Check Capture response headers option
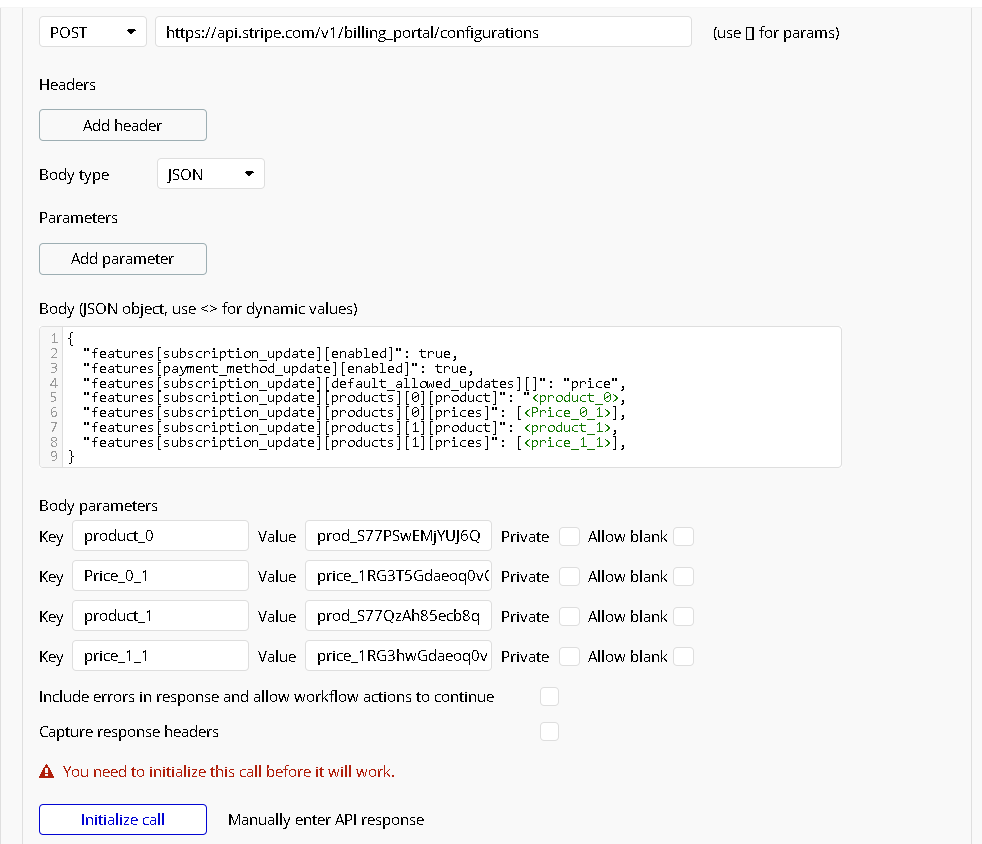The width and height of the screenshot is (982, 844). 549,732
